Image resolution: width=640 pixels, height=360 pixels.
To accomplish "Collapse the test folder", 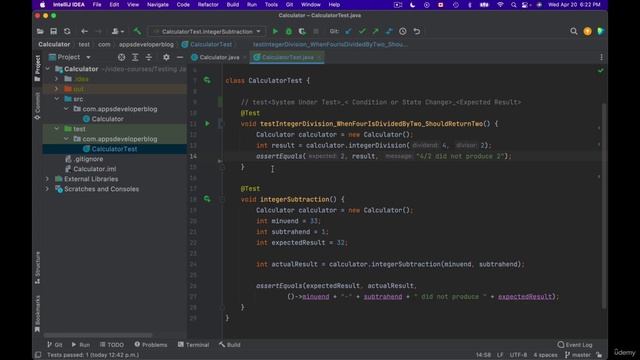I will coord(57,129).
